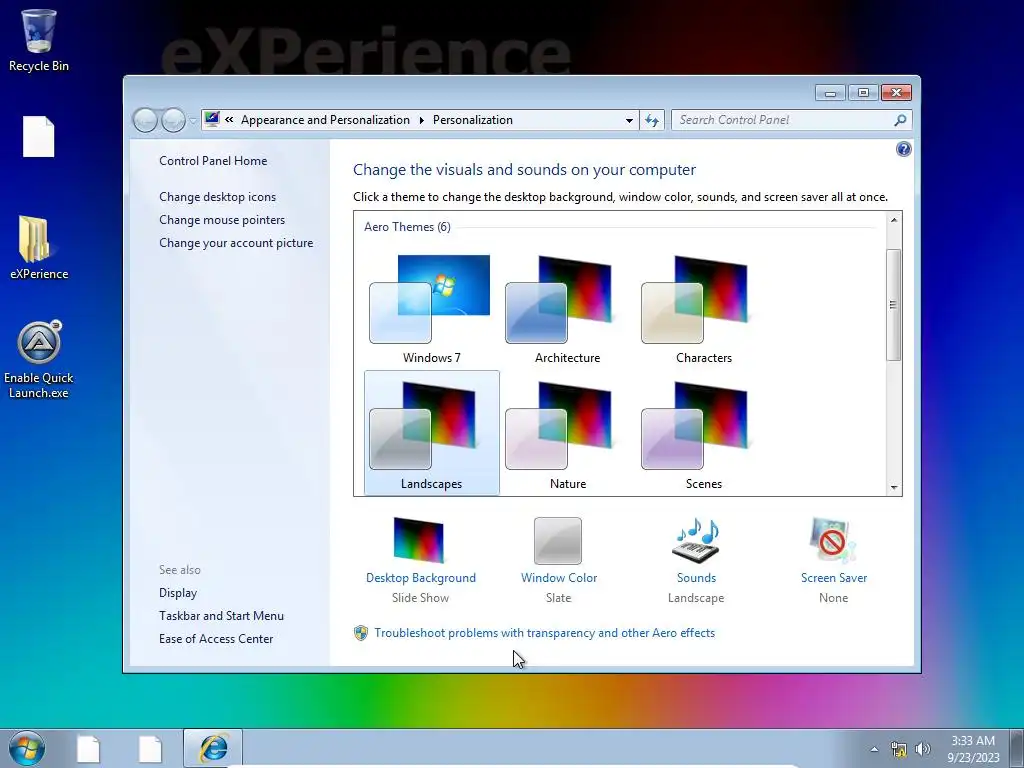Select the blank file icon on desktop
The width and height of the screenshot is (1024, 768).
point(39,136)
